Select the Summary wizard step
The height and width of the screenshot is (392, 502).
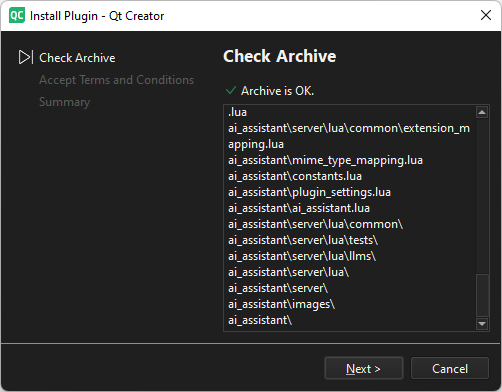[64, 102]
